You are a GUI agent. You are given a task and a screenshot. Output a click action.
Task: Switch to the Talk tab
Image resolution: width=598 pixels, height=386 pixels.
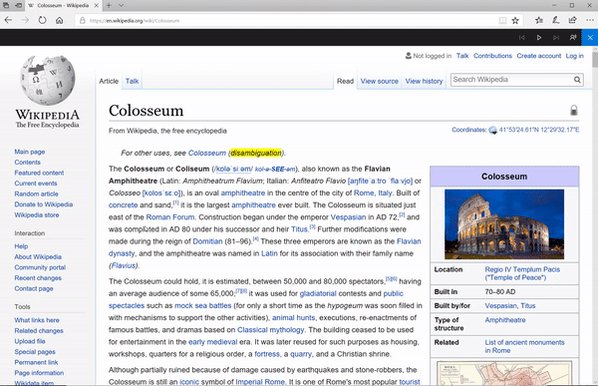132,81
